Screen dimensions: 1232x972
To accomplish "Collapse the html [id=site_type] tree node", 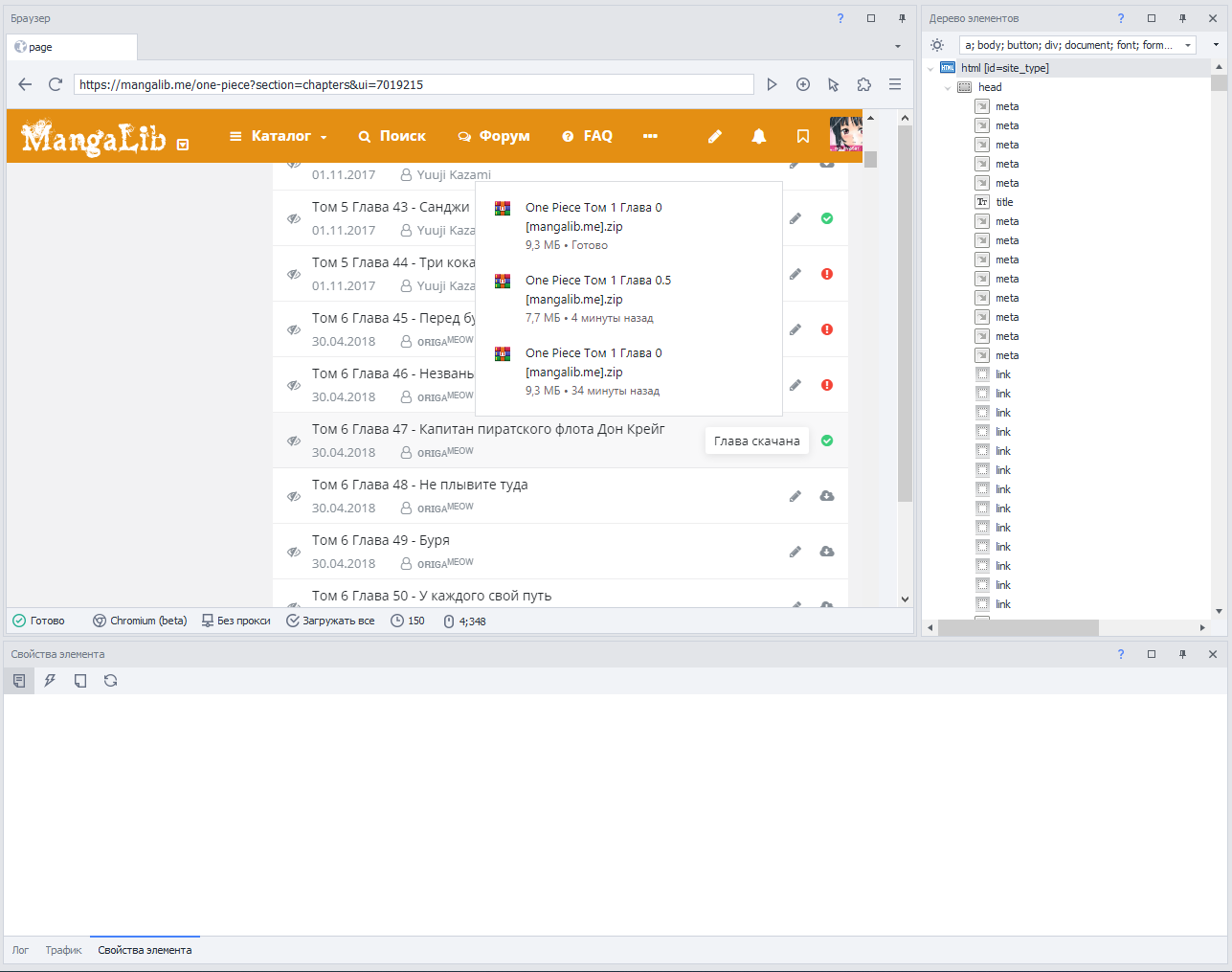I will click(930, 68).
